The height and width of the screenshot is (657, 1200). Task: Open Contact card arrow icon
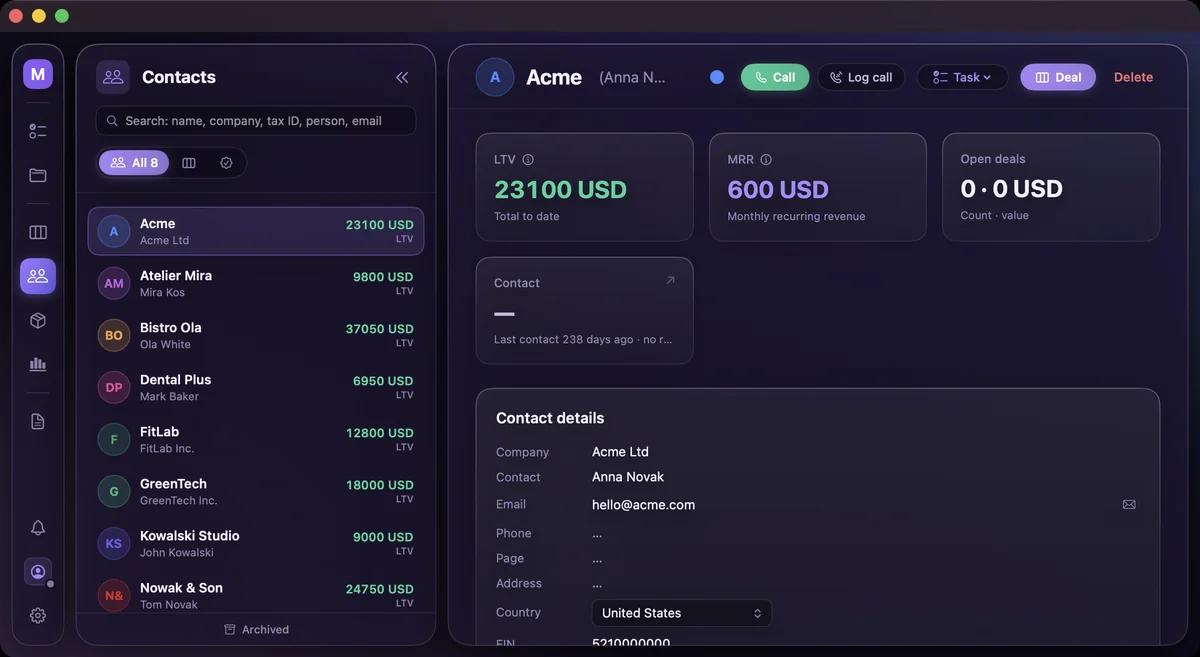tap(670, 281)
